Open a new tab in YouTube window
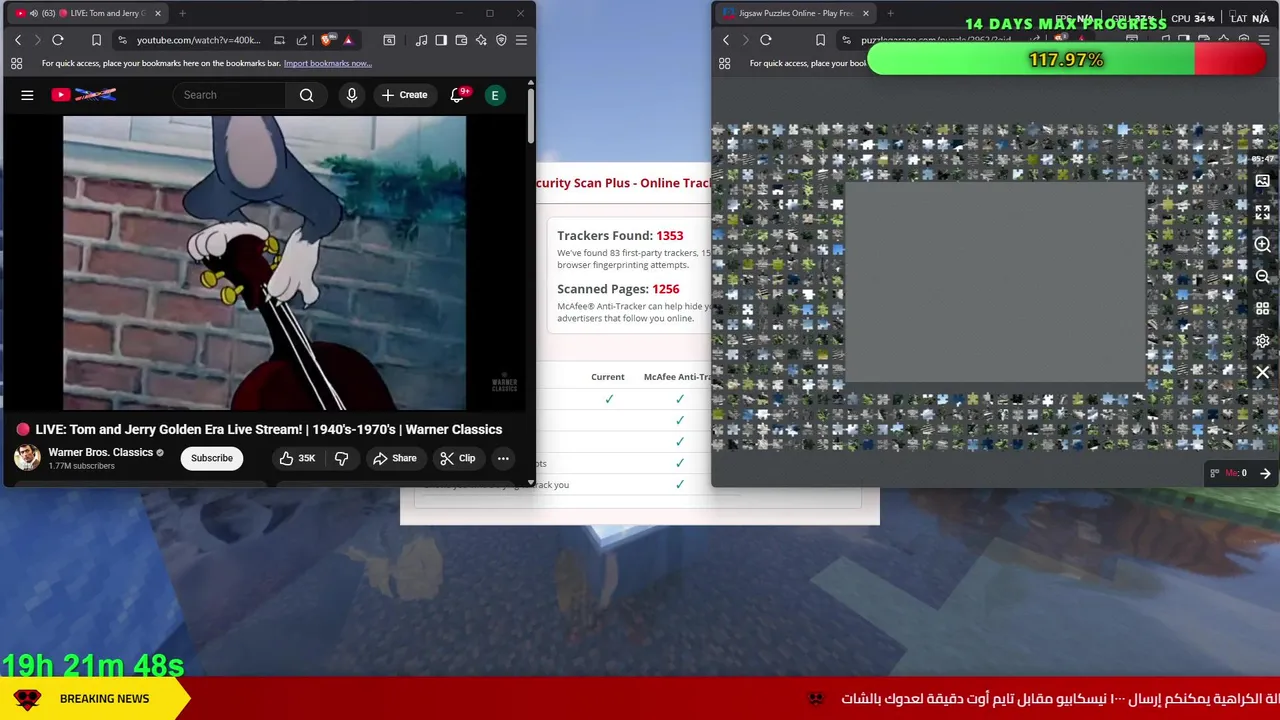Image resolution: width=1280 pixels, height=720 pixels. pos(182,13)
